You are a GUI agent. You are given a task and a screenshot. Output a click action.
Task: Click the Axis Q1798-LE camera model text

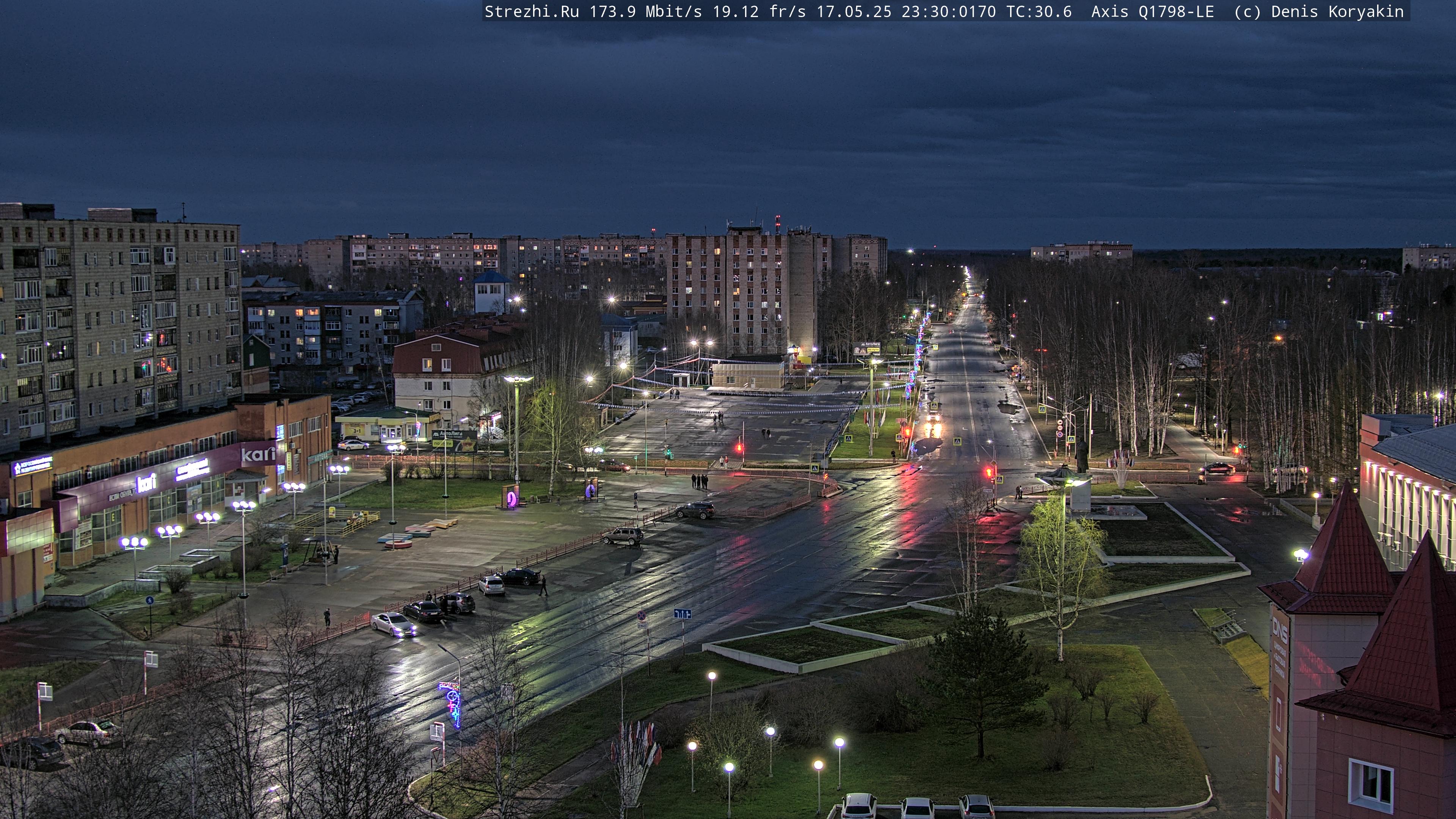click(x=1153, y=12)
